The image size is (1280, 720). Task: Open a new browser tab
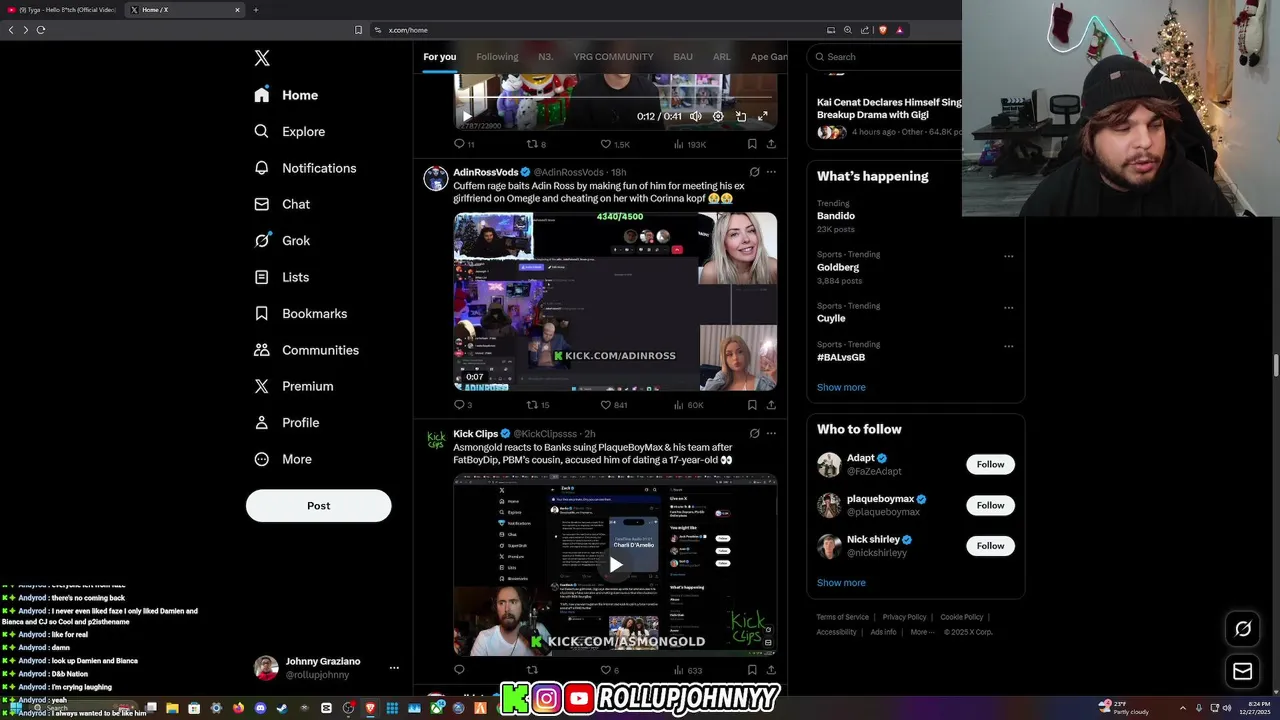pos(256,10)
